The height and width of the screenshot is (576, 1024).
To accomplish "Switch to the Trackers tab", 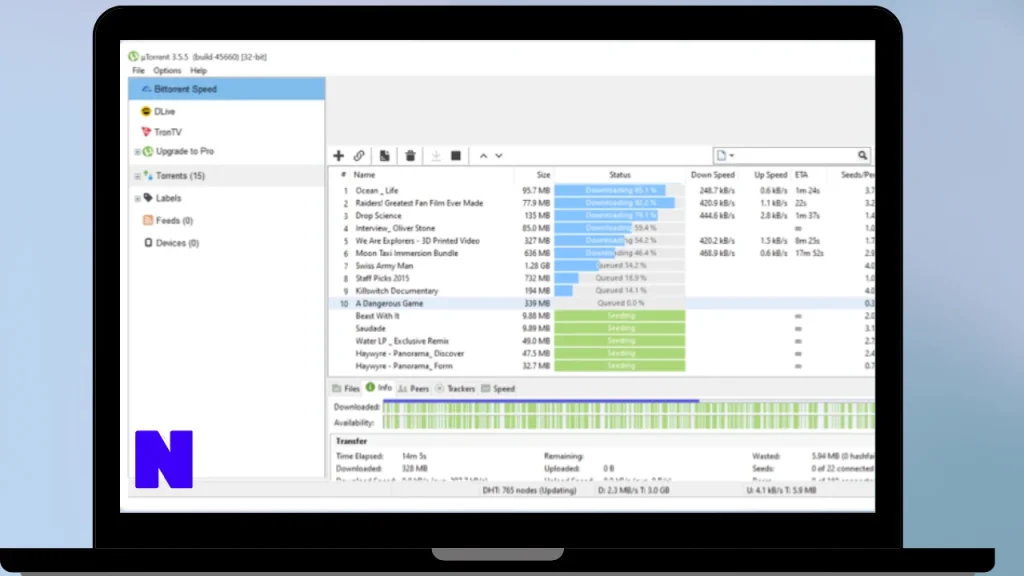I will (455, 389).
